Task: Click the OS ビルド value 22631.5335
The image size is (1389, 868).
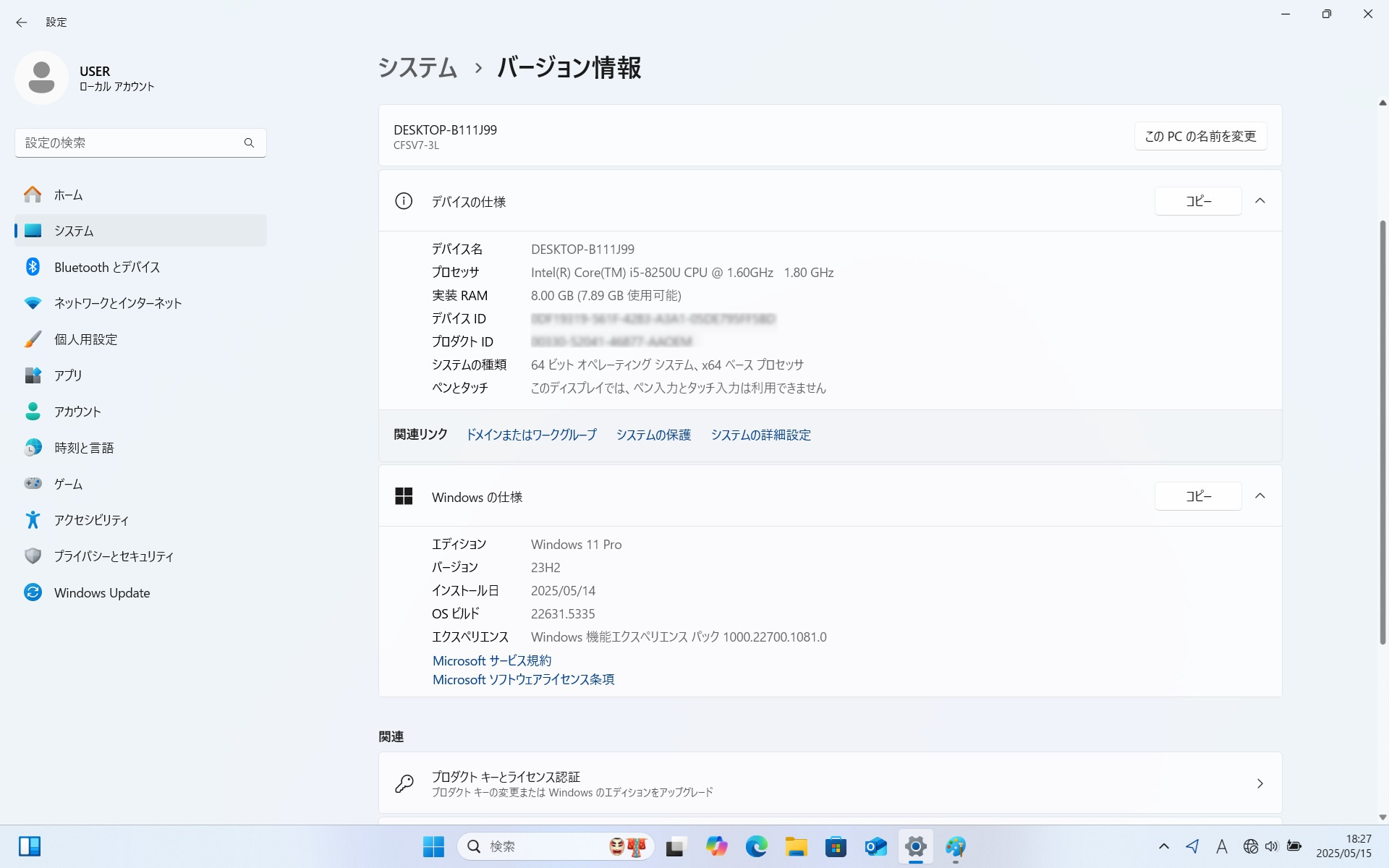Action: click(x=563, y=614)
